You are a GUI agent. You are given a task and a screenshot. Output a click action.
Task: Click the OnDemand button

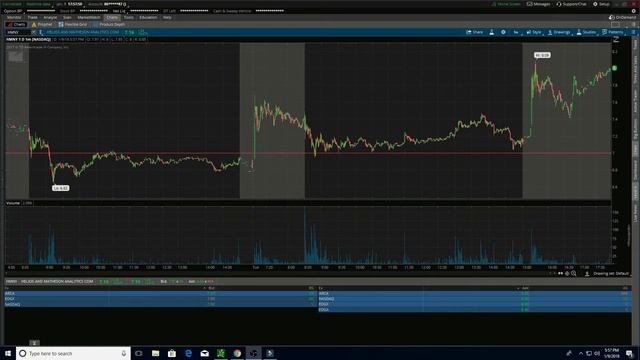pyautogui.click(x=622, y=18)
